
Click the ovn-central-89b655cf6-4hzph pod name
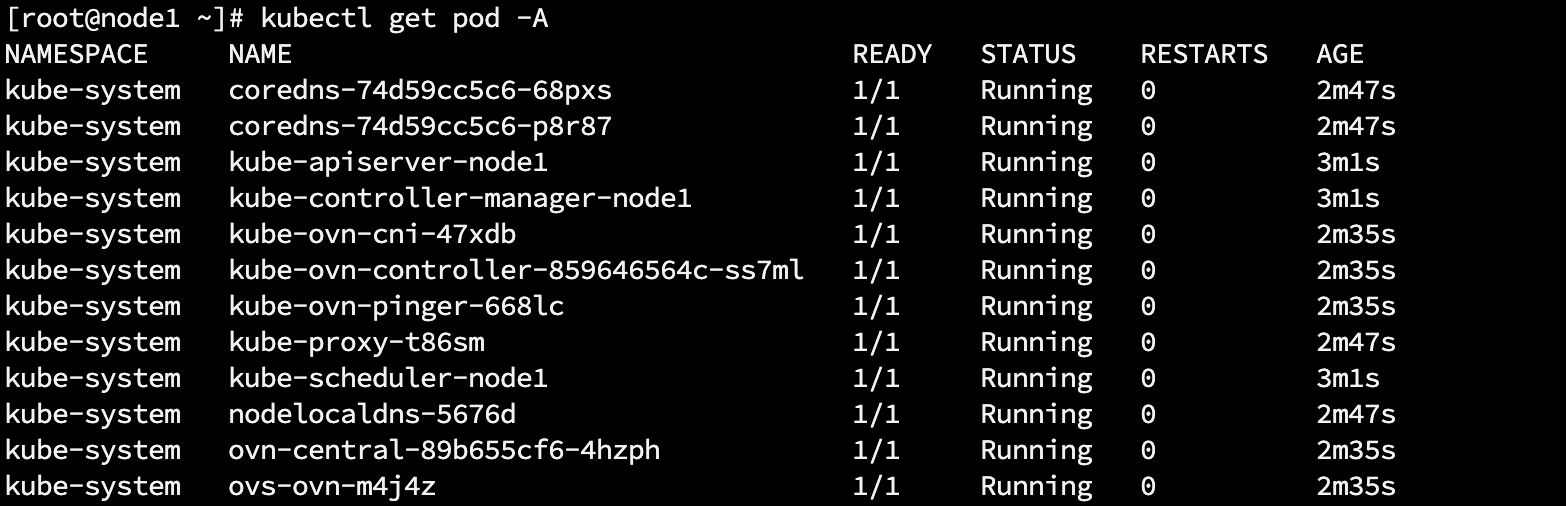click(x=444, y=450)
